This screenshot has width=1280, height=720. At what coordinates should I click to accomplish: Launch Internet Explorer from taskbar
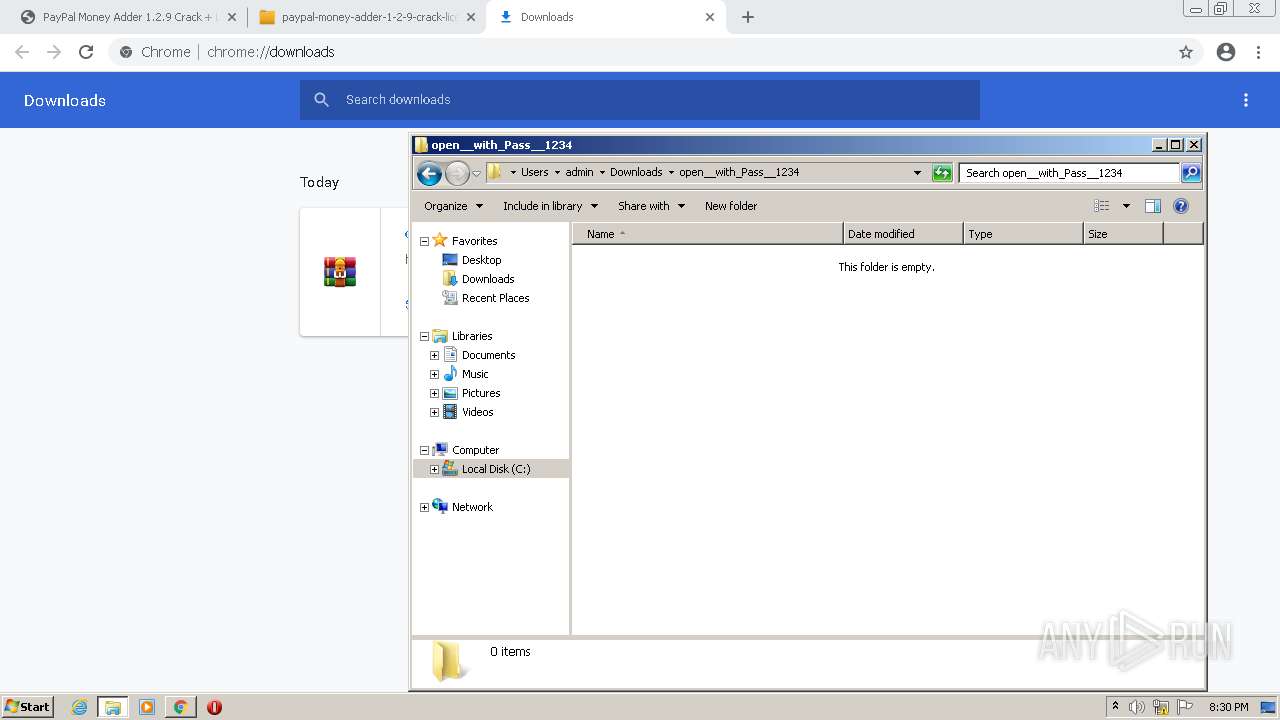click(80, 707)
